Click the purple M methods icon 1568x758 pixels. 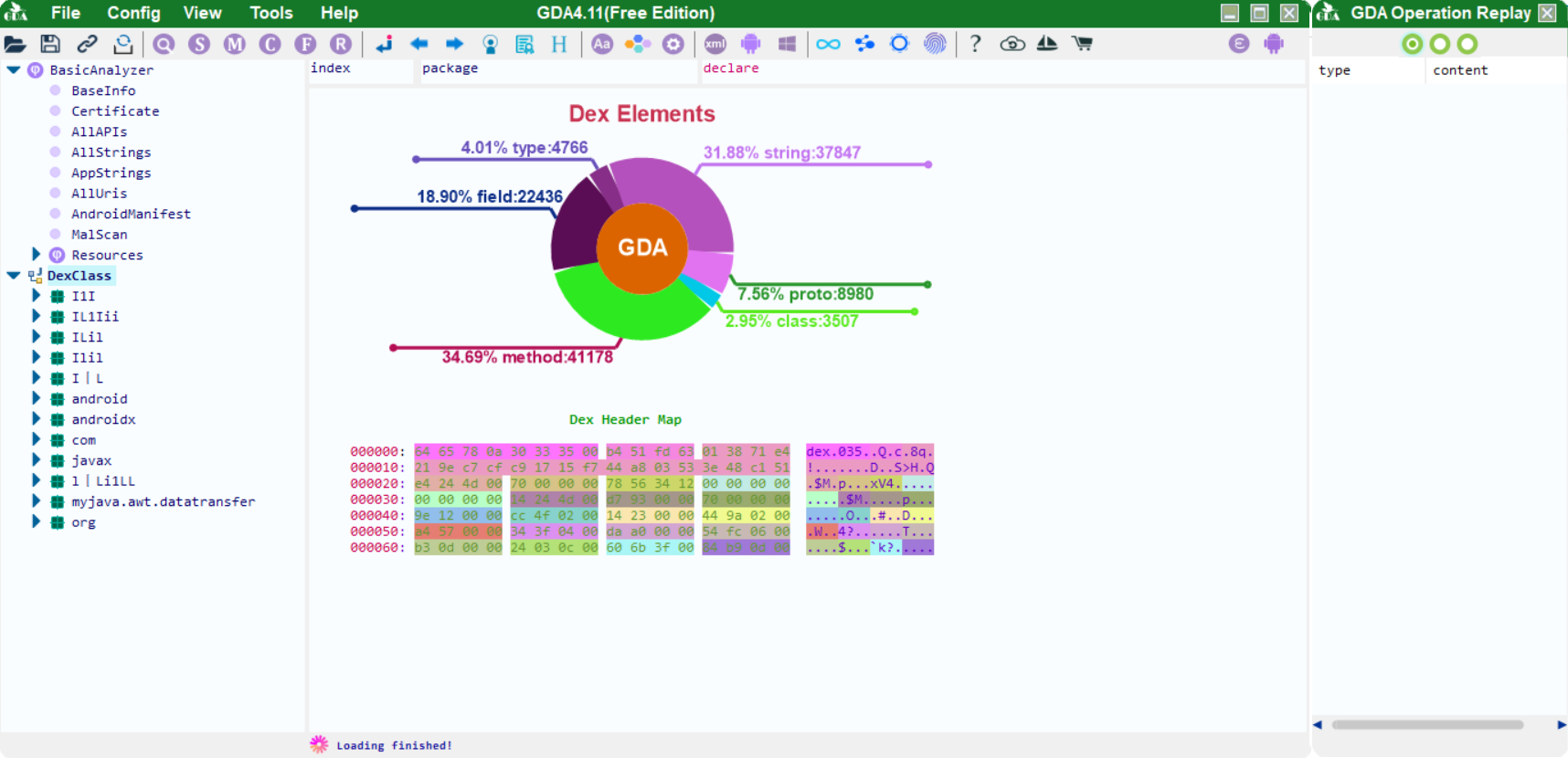(x=235, y=44)
